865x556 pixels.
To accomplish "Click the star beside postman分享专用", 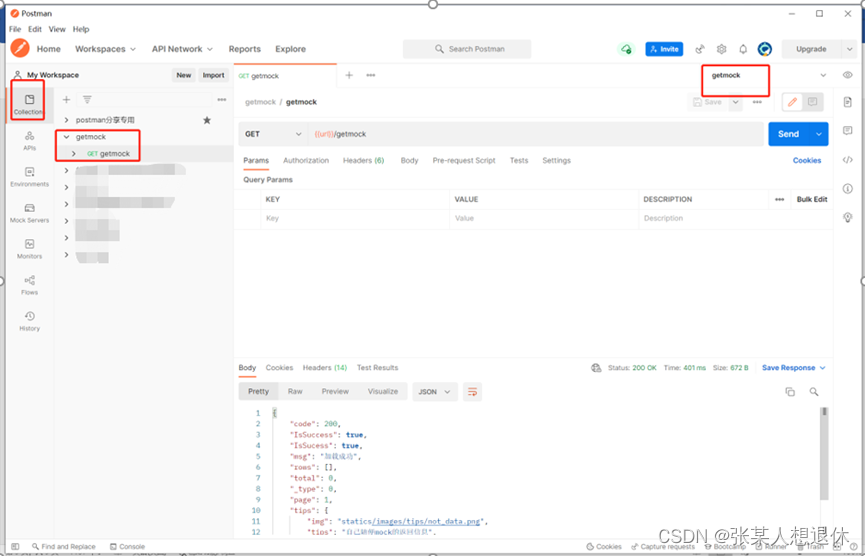I will [x=207, y=120].
